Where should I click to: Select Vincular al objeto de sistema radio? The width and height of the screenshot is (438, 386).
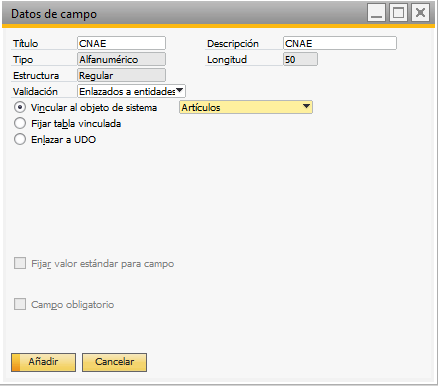20,107
